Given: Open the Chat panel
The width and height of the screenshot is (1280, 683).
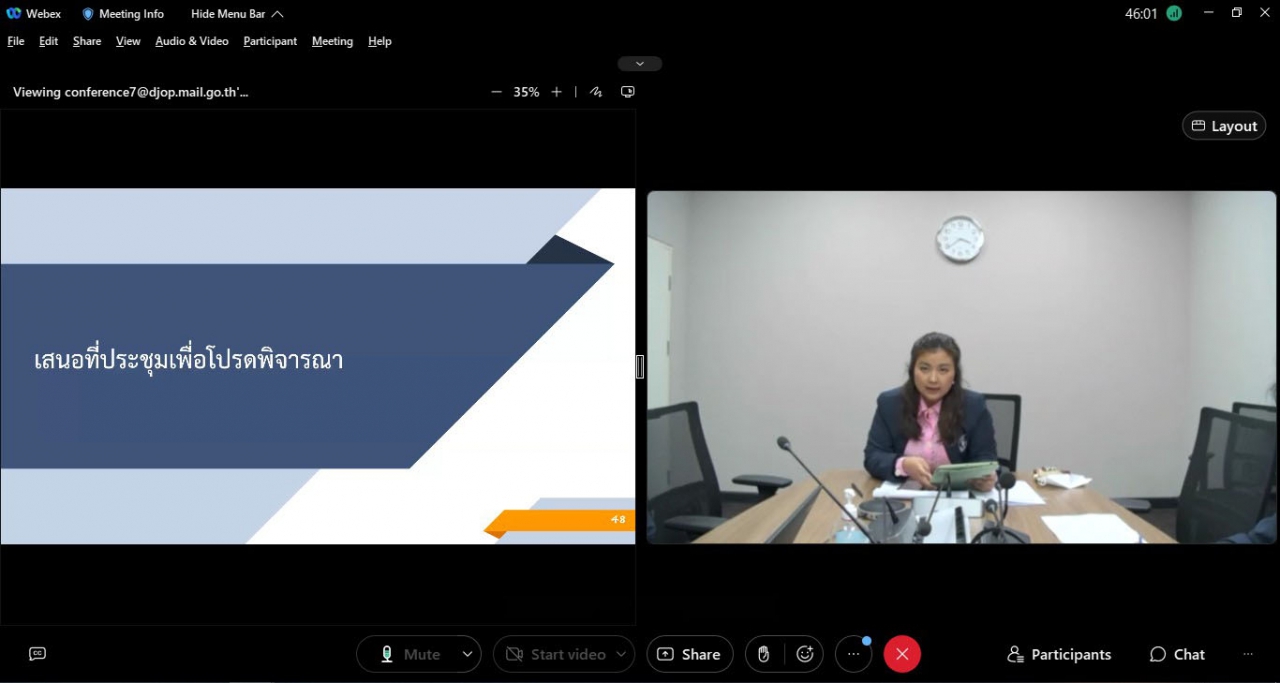Looking at the screenshot, I should (1177, 654).
